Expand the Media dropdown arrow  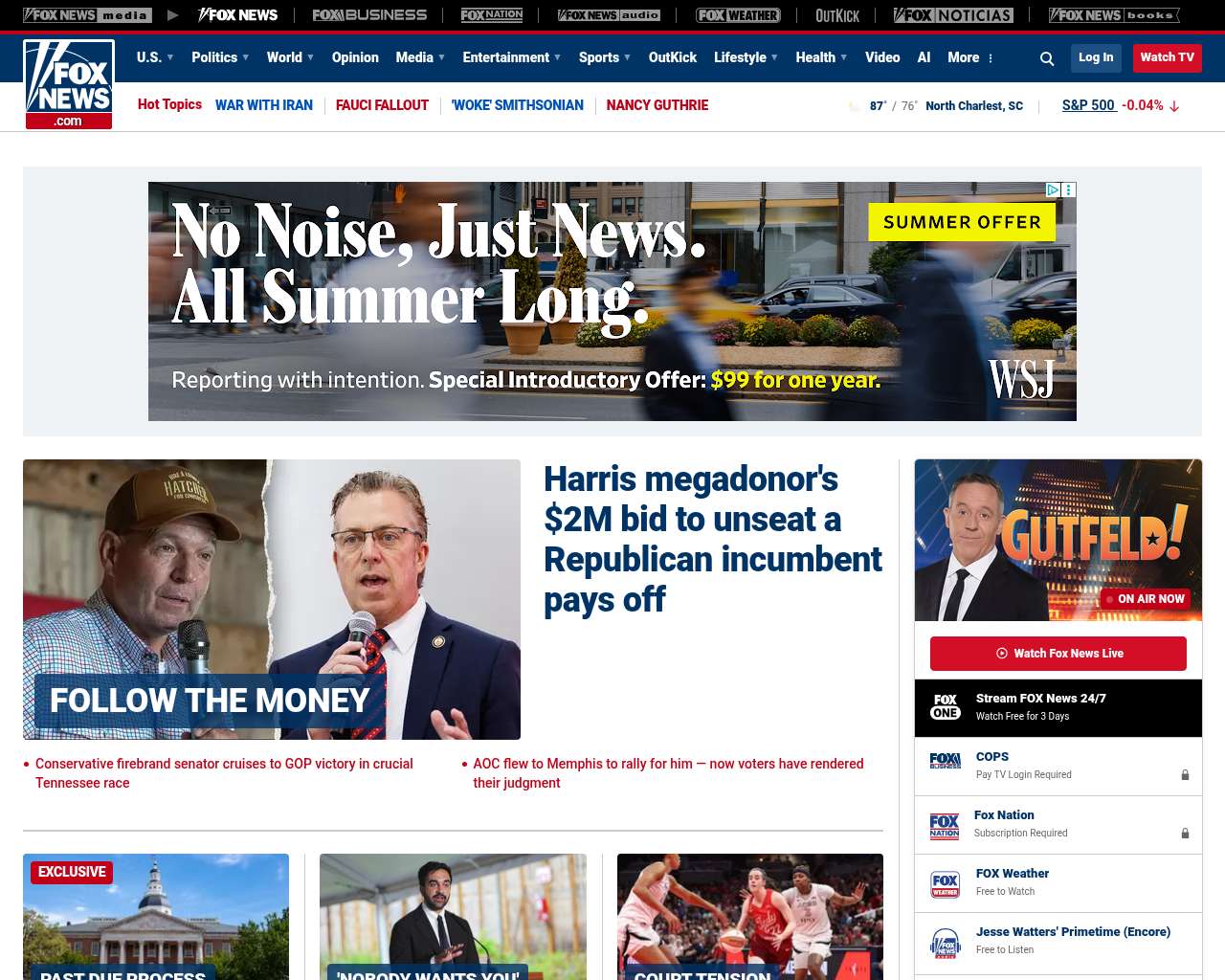coord(441,57)
